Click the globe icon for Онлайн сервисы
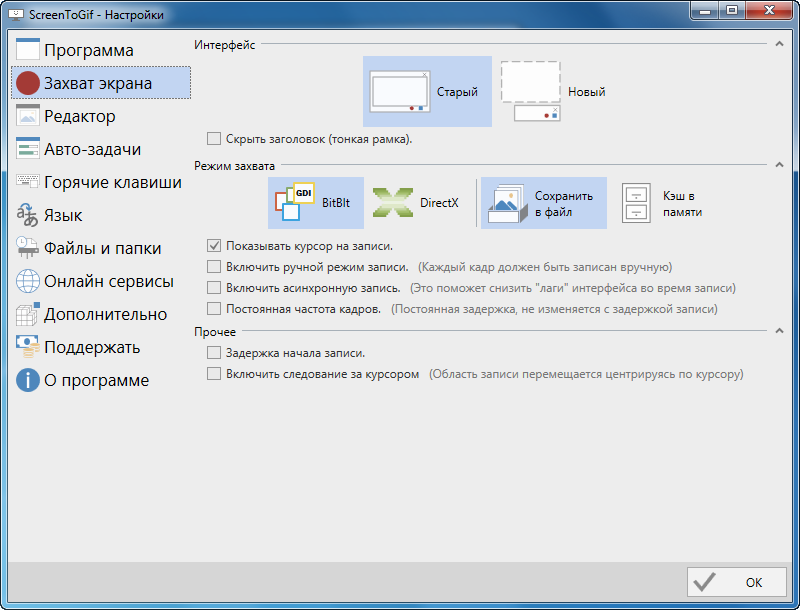The image size is (800, 610). coord(28,281)
